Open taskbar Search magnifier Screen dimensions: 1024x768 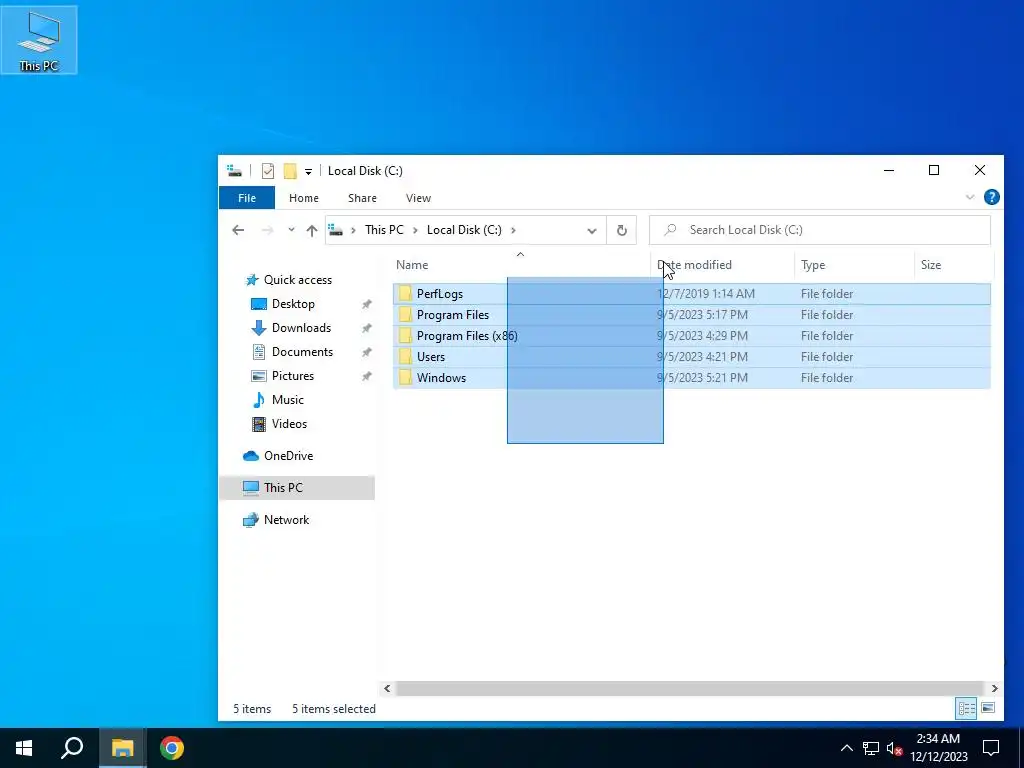(72, 748)
